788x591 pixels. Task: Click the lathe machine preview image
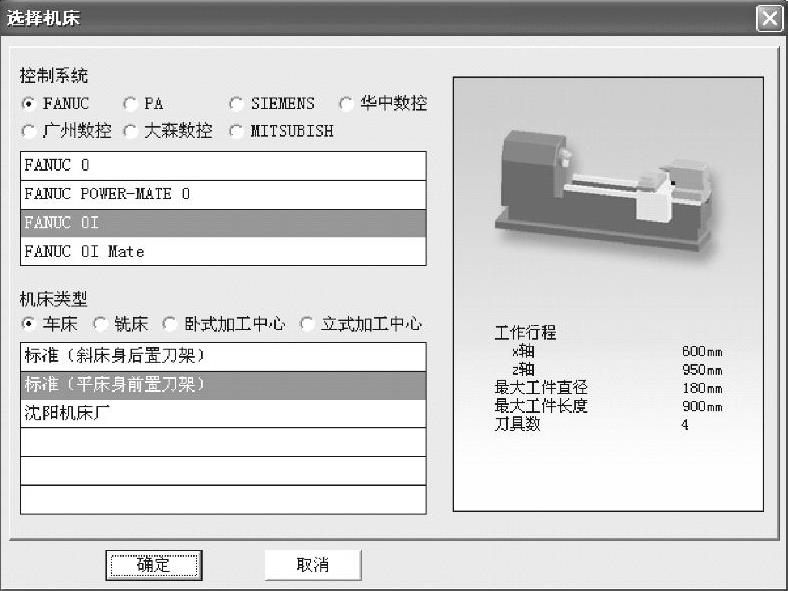pyautogui.click(x=603, y=191)
